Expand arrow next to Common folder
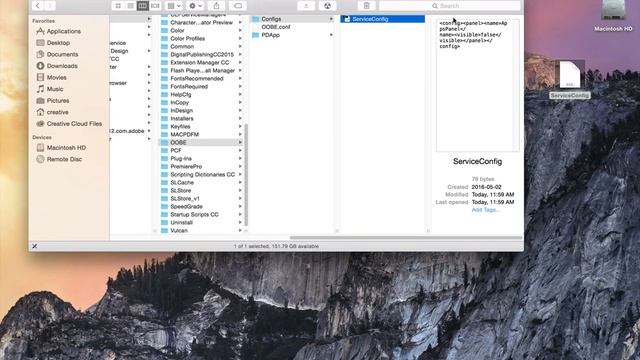This screenshot has height=360, width=640. pos(240,47)
